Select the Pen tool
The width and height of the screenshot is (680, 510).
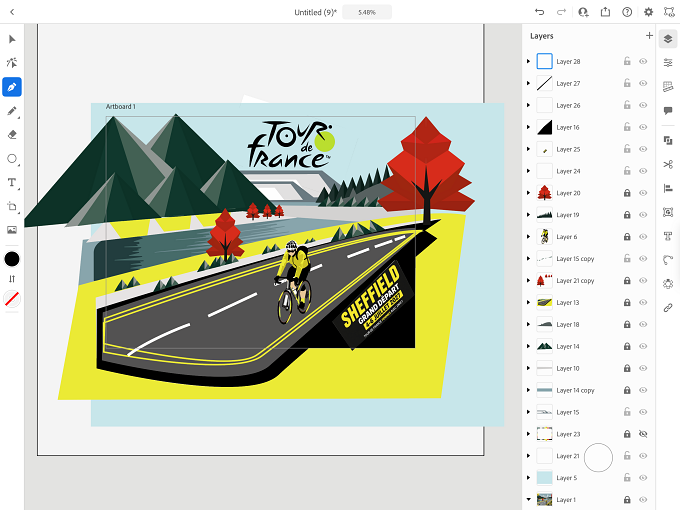point(12,87)
